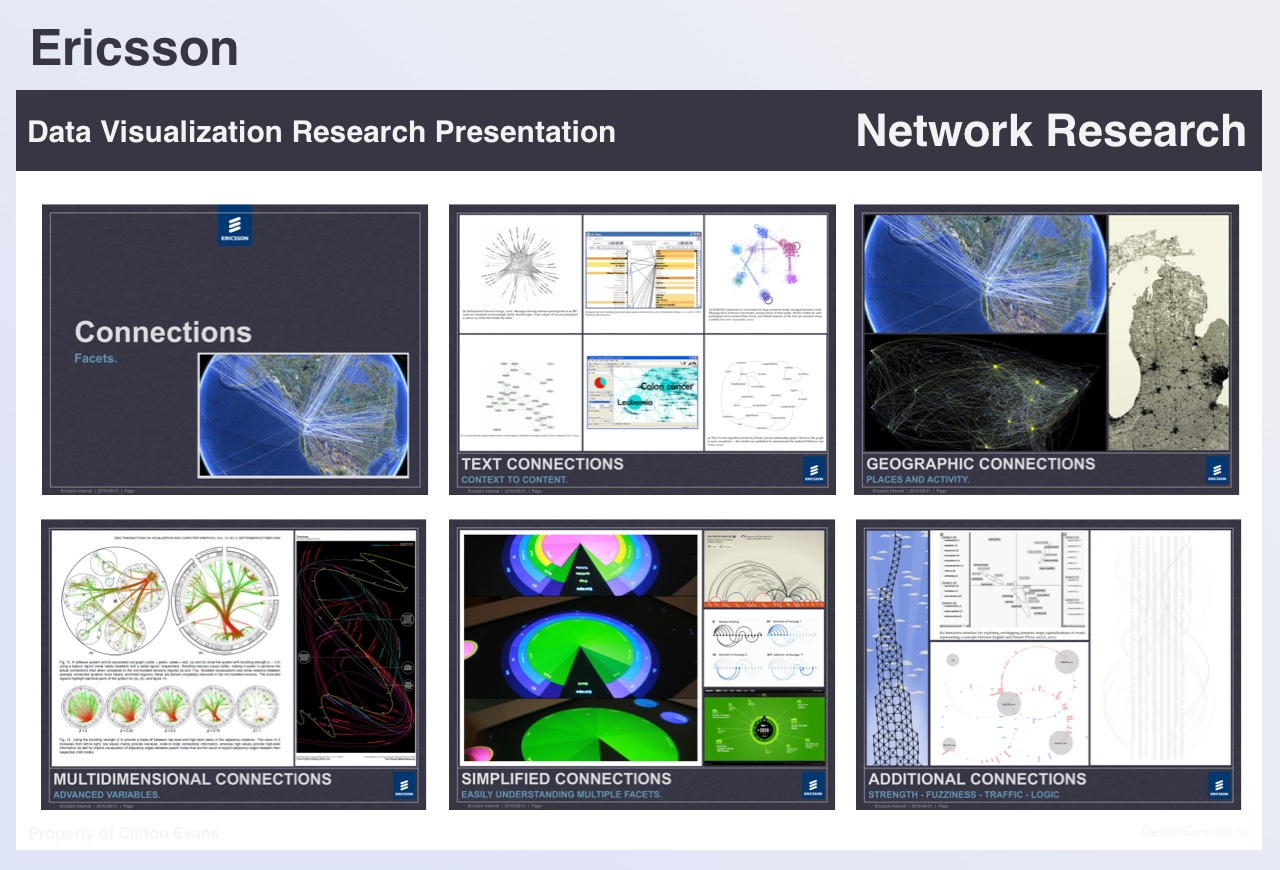
Task: Click the 'Network Research' header text
Action: pyautogui.click(x=1050, y=131)
